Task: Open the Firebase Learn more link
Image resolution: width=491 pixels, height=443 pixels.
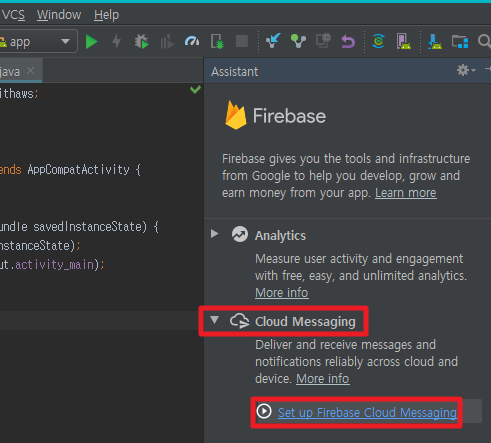Action: tap(406, 193)
